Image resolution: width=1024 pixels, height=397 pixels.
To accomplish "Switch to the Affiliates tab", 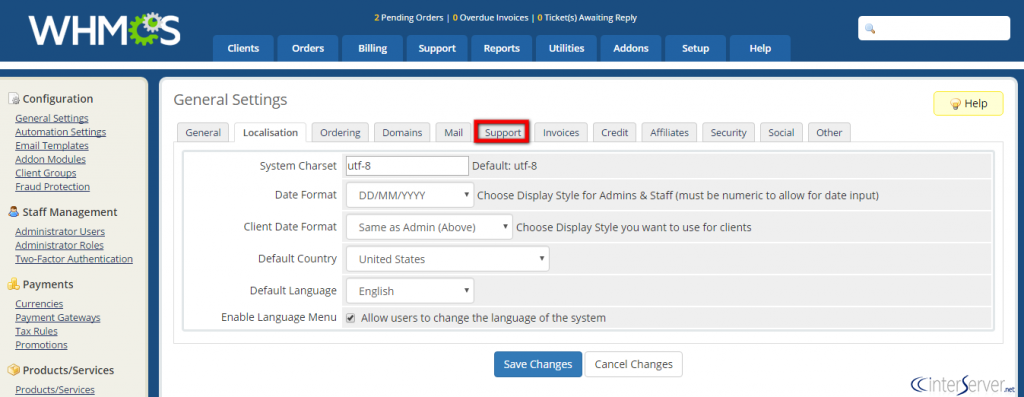I will [669, 133].
